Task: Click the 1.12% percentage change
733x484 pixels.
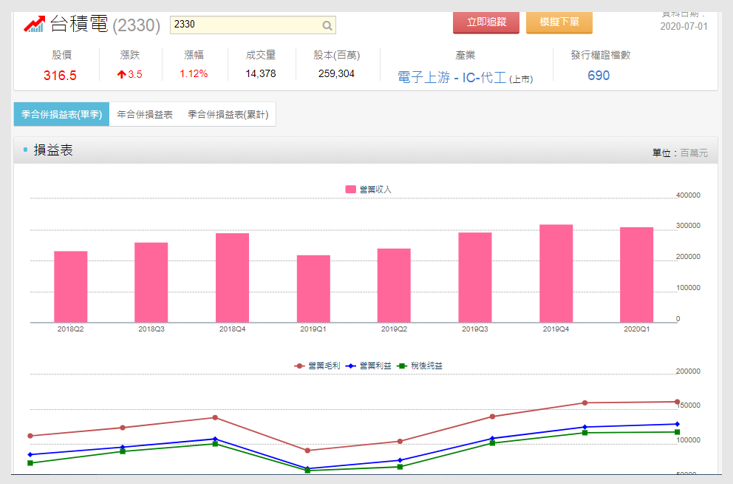Action: pos(194,73)
